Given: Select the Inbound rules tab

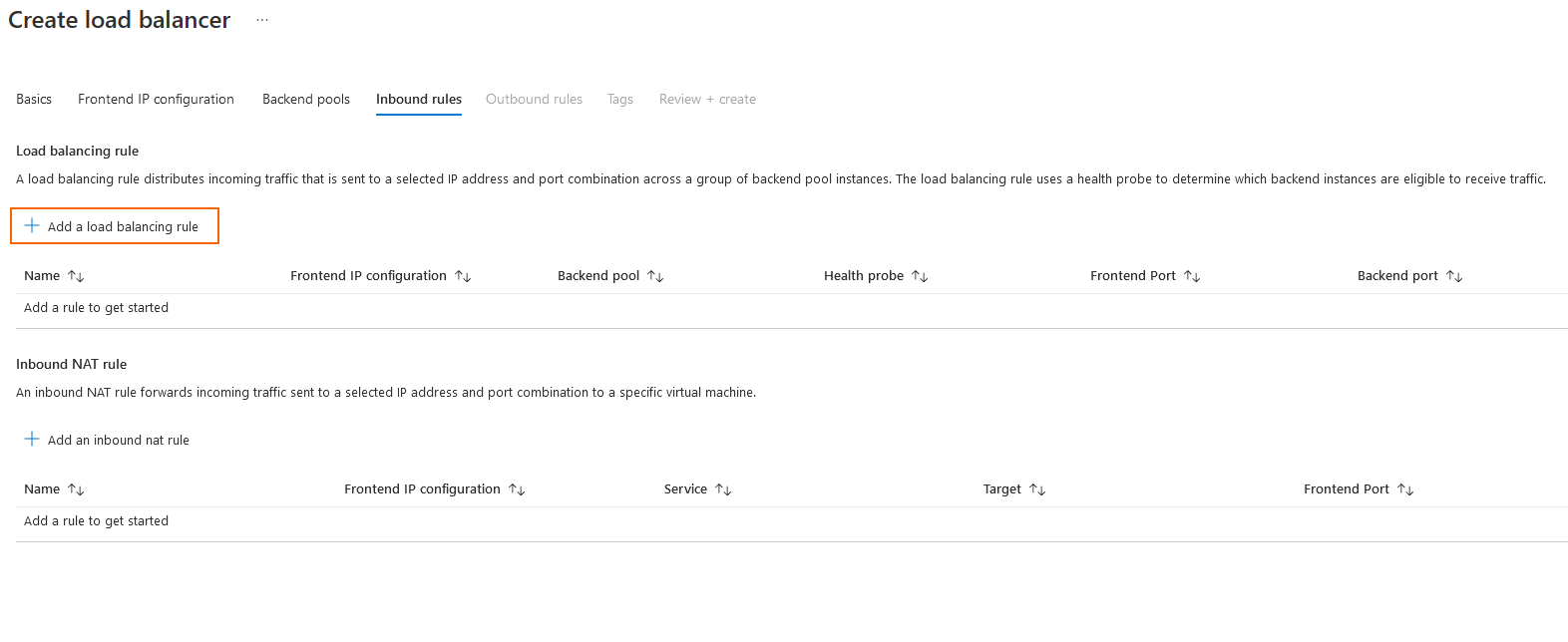Looking at the screenshot, I should [x=419, y=100].
